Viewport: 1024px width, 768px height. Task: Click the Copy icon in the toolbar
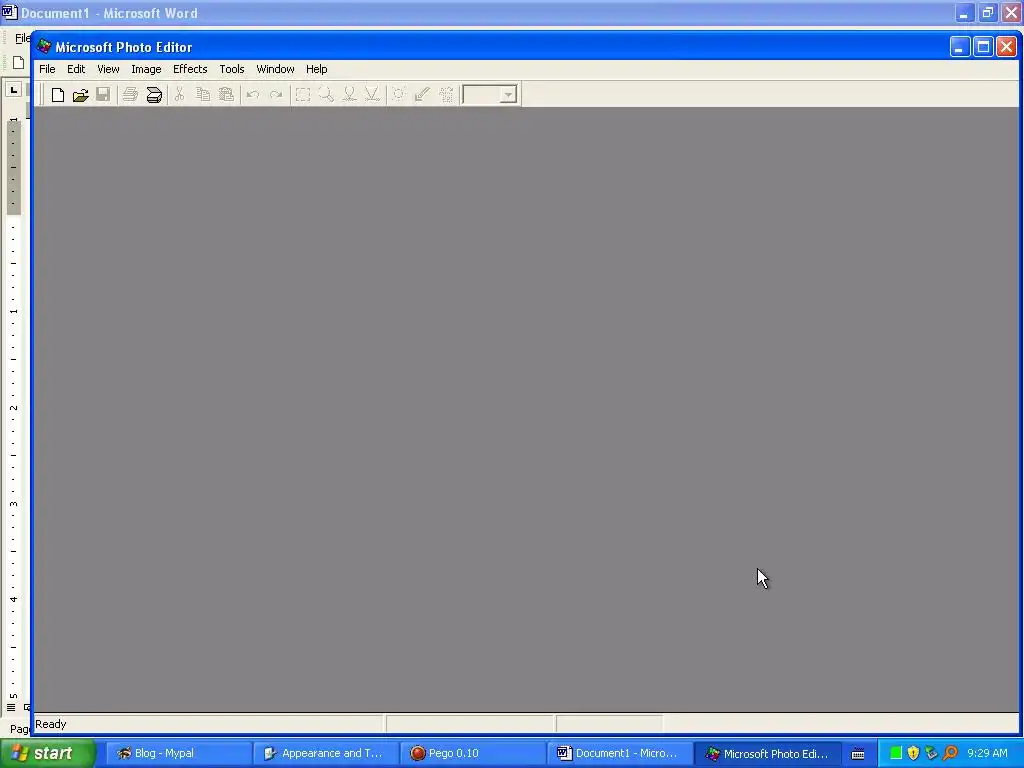[203, 95]
